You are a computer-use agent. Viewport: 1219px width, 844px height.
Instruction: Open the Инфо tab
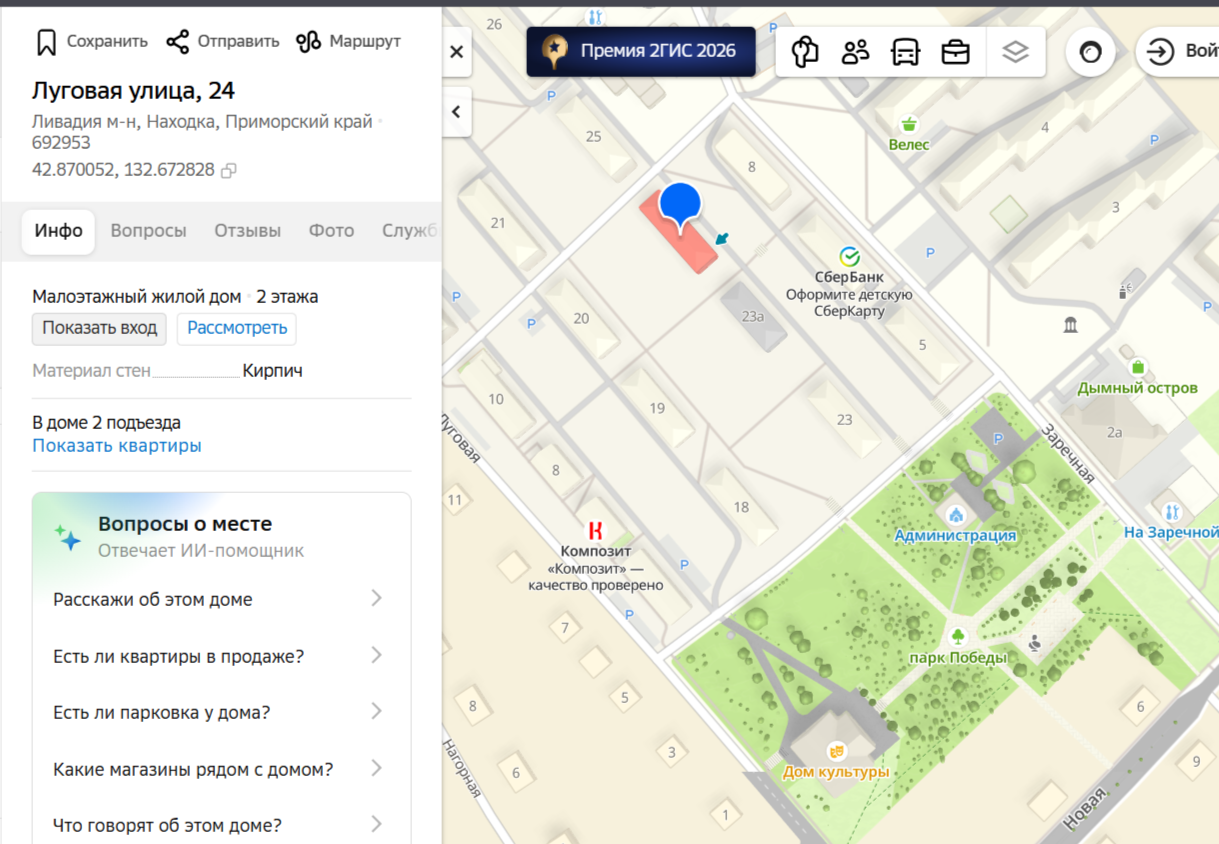59,231
